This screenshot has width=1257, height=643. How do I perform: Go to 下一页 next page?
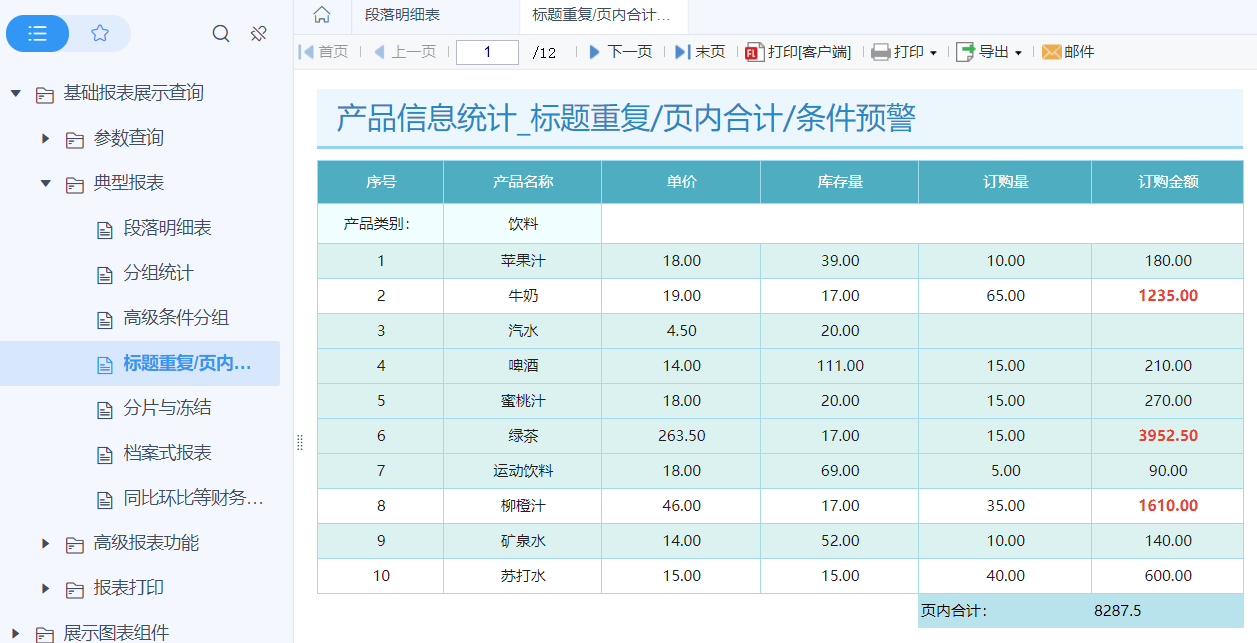click(620, 52)
